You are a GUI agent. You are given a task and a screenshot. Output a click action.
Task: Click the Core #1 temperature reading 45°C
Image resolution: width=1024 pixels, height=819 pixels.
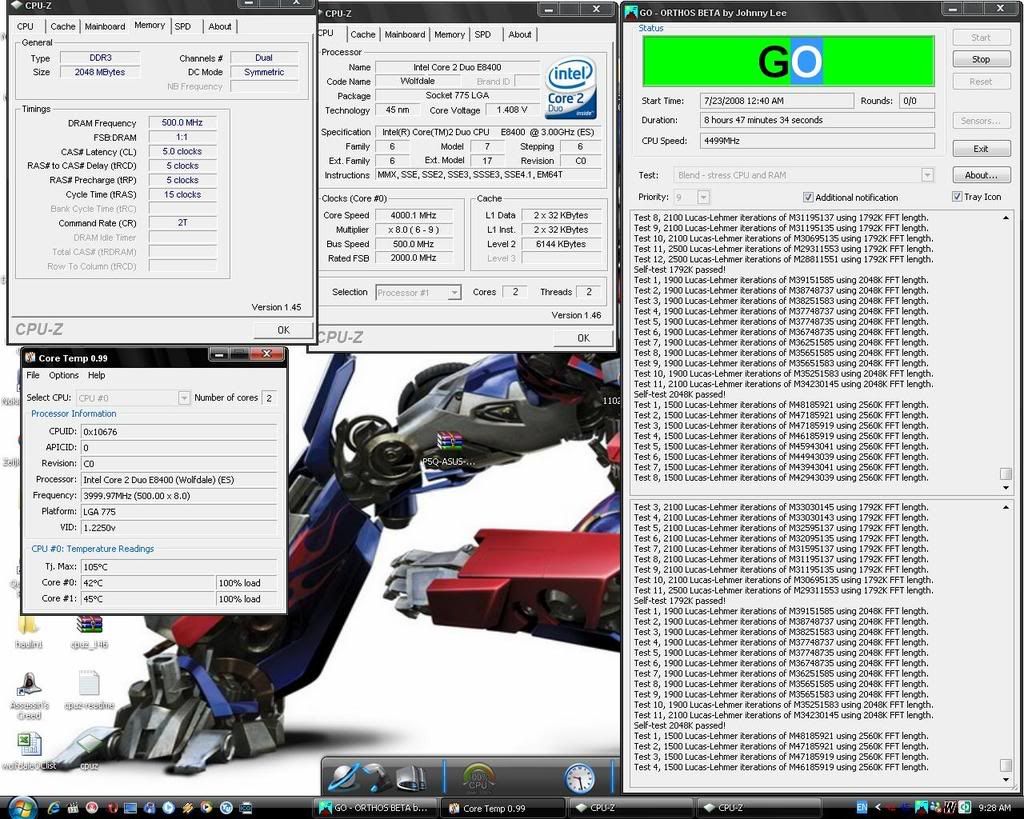(148, 598)
